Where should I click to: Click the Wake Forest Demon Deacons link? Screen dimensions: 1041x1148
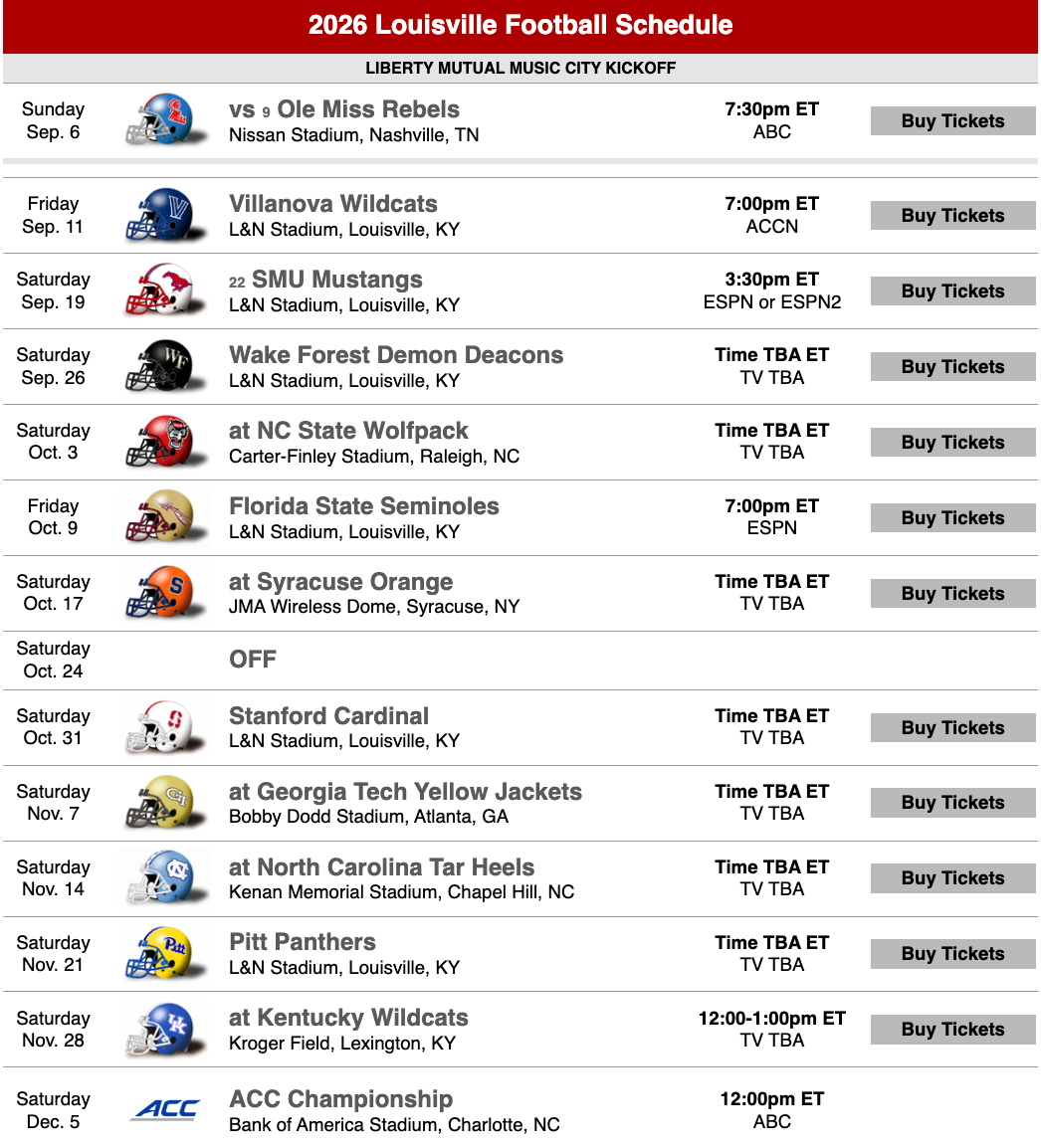396,354
